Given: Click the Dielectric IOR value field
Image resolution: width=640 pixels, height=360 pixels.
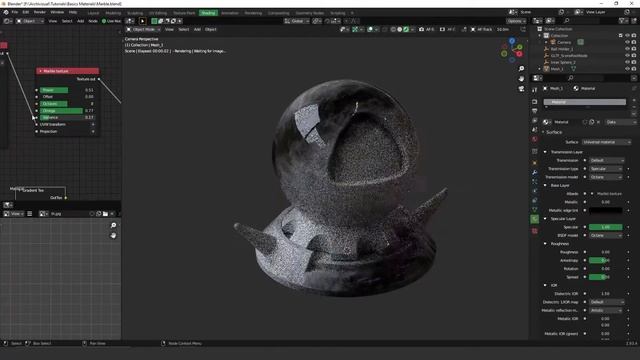Looking at the screenshot, I should pos(606,293).
